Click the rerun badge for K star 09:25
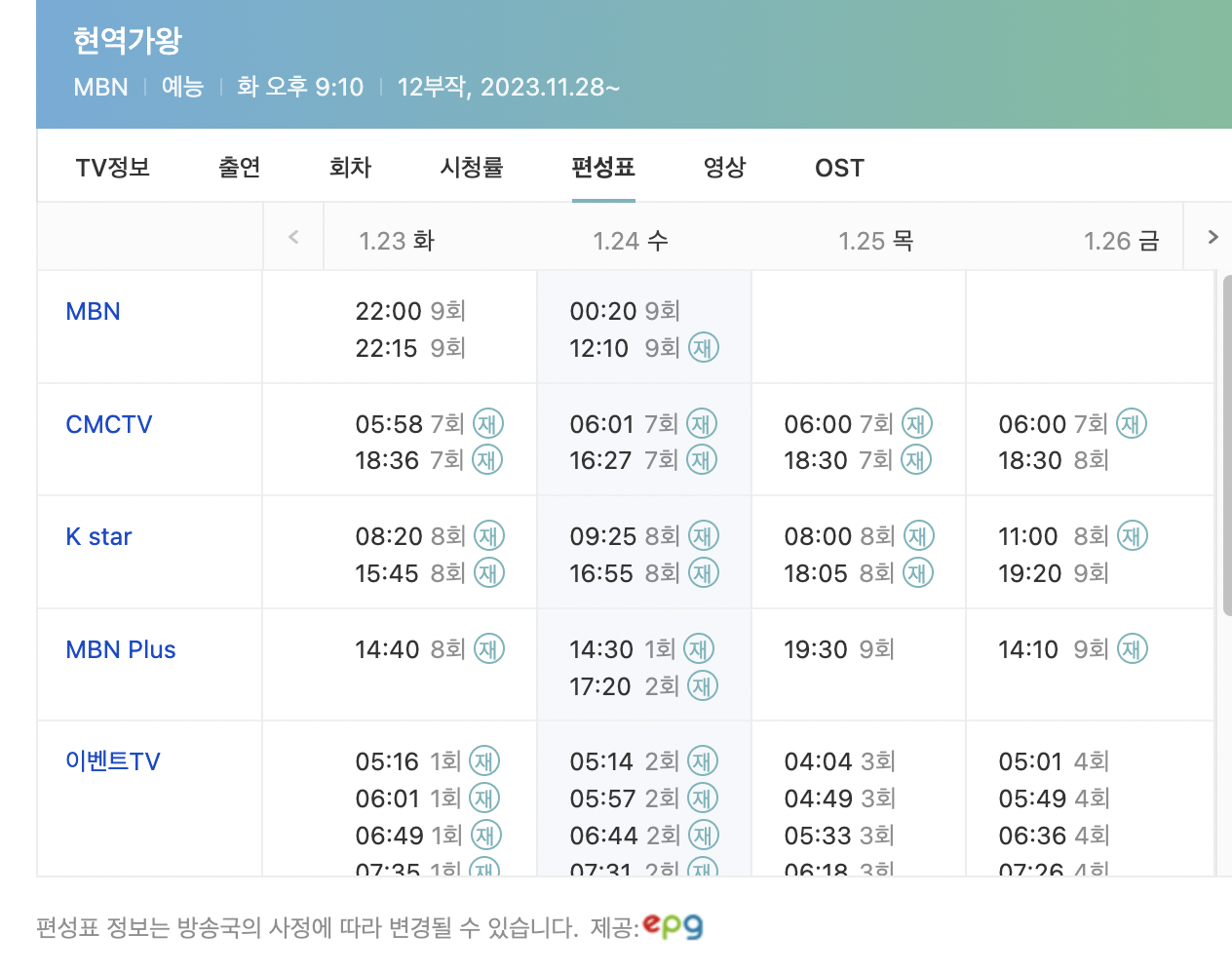The height and width of the screenshot is (973, 1232). (x=704, y=536)
